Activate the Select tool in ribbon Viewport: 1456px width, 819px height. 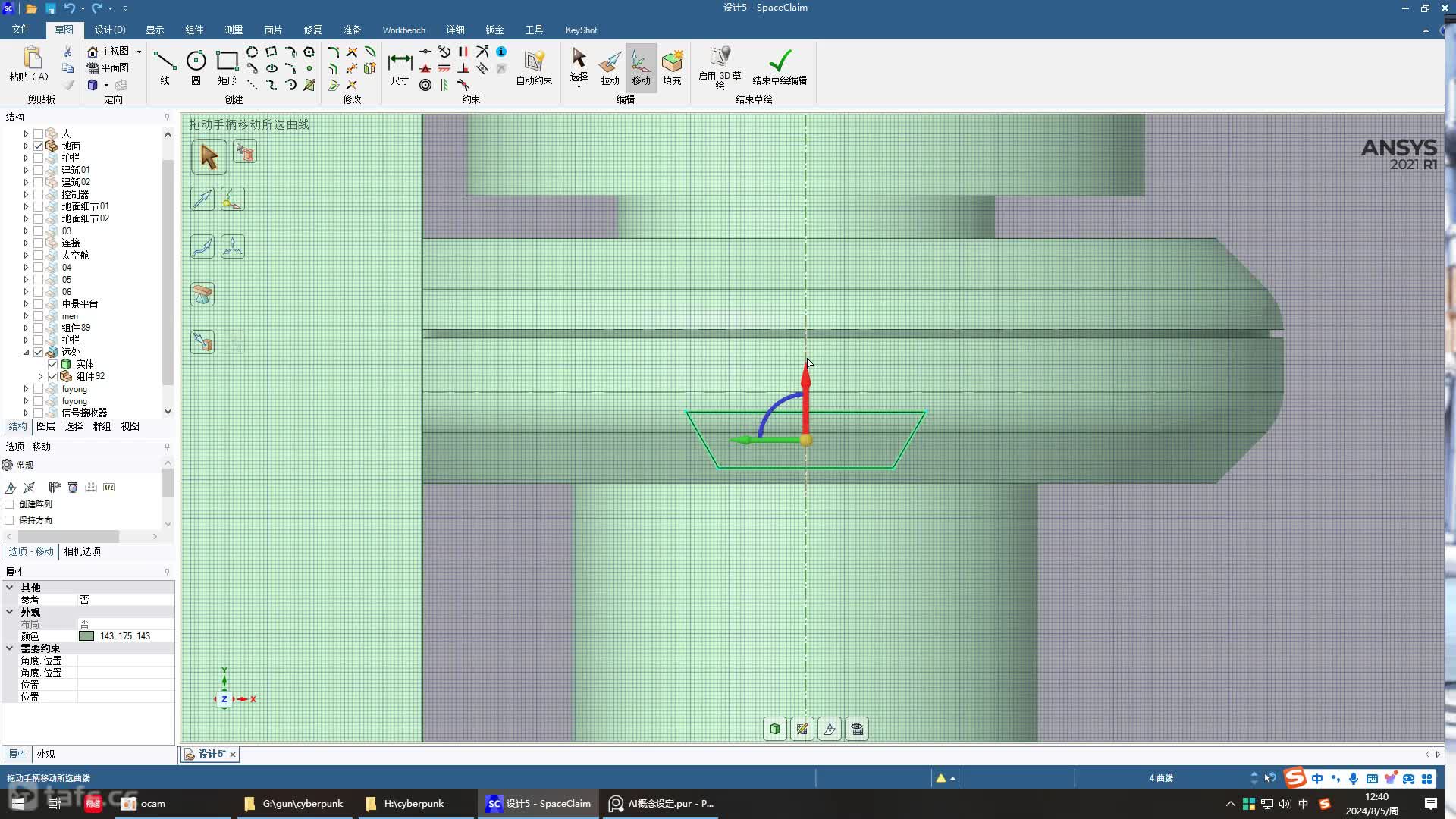pyautogui.click(x=579, y=67)
